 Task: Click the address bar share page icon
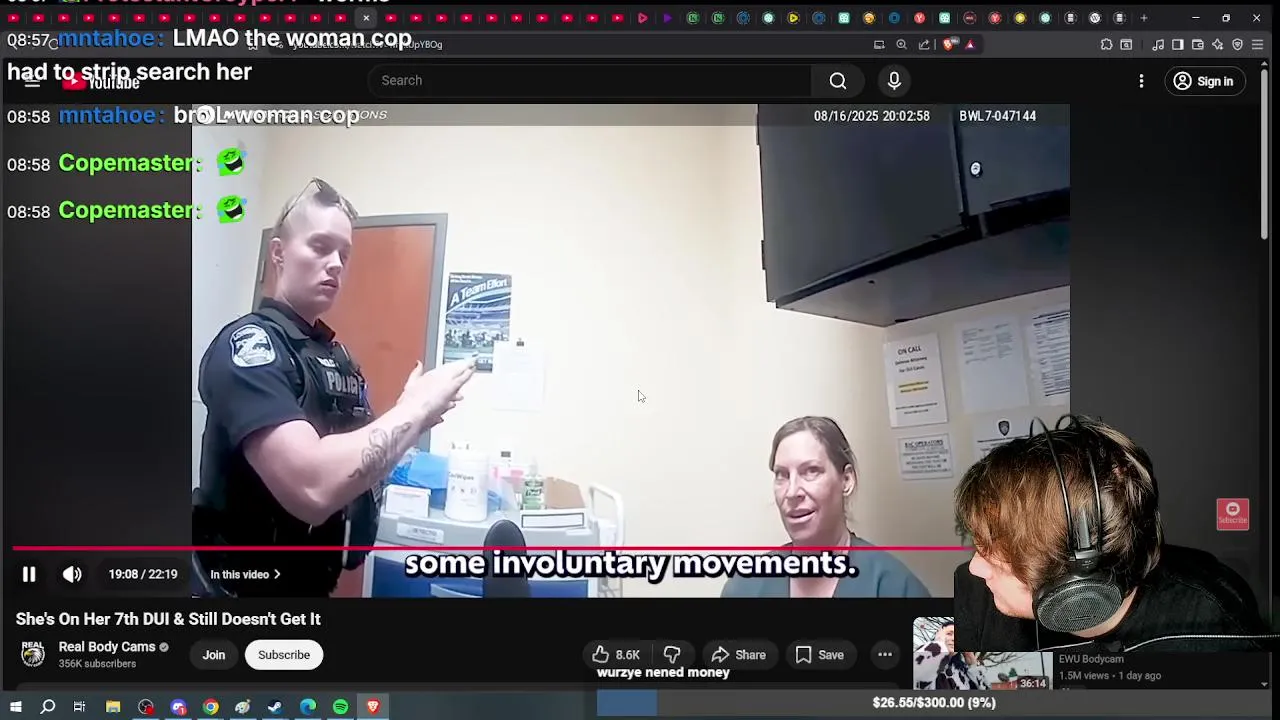pos(924,44)
